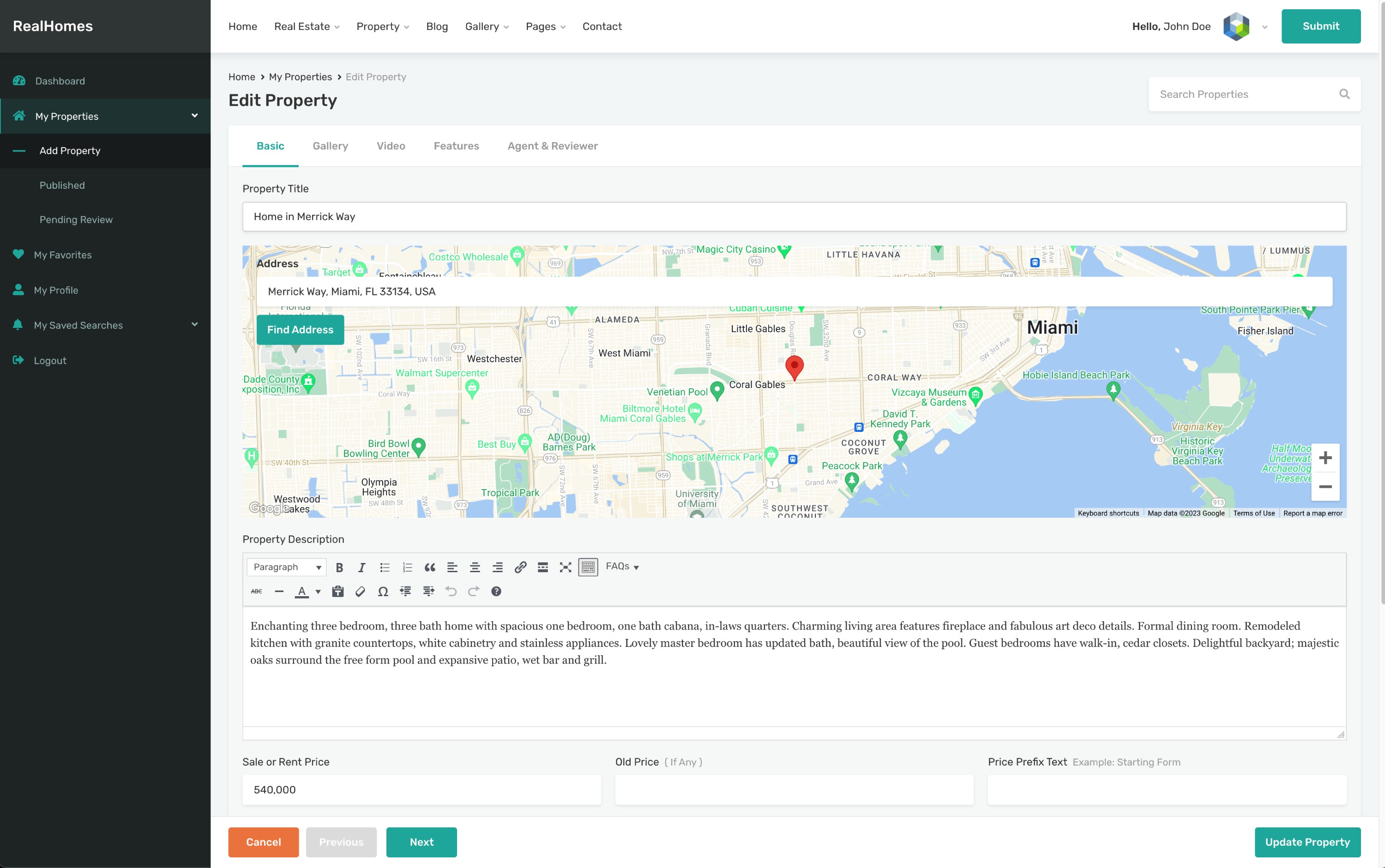Click the Find Address button
This screenshot has height=868, width=1385.
click(x=300, y=329)
